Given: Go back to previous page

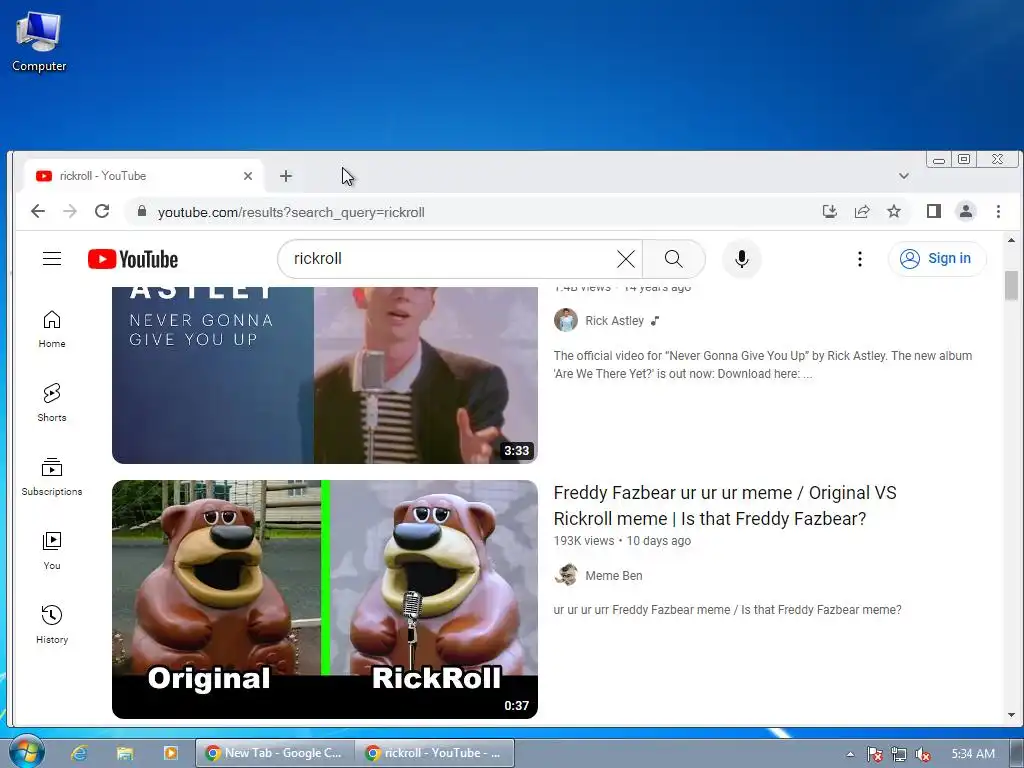Looking at the screenshot, I should point(38,211).
